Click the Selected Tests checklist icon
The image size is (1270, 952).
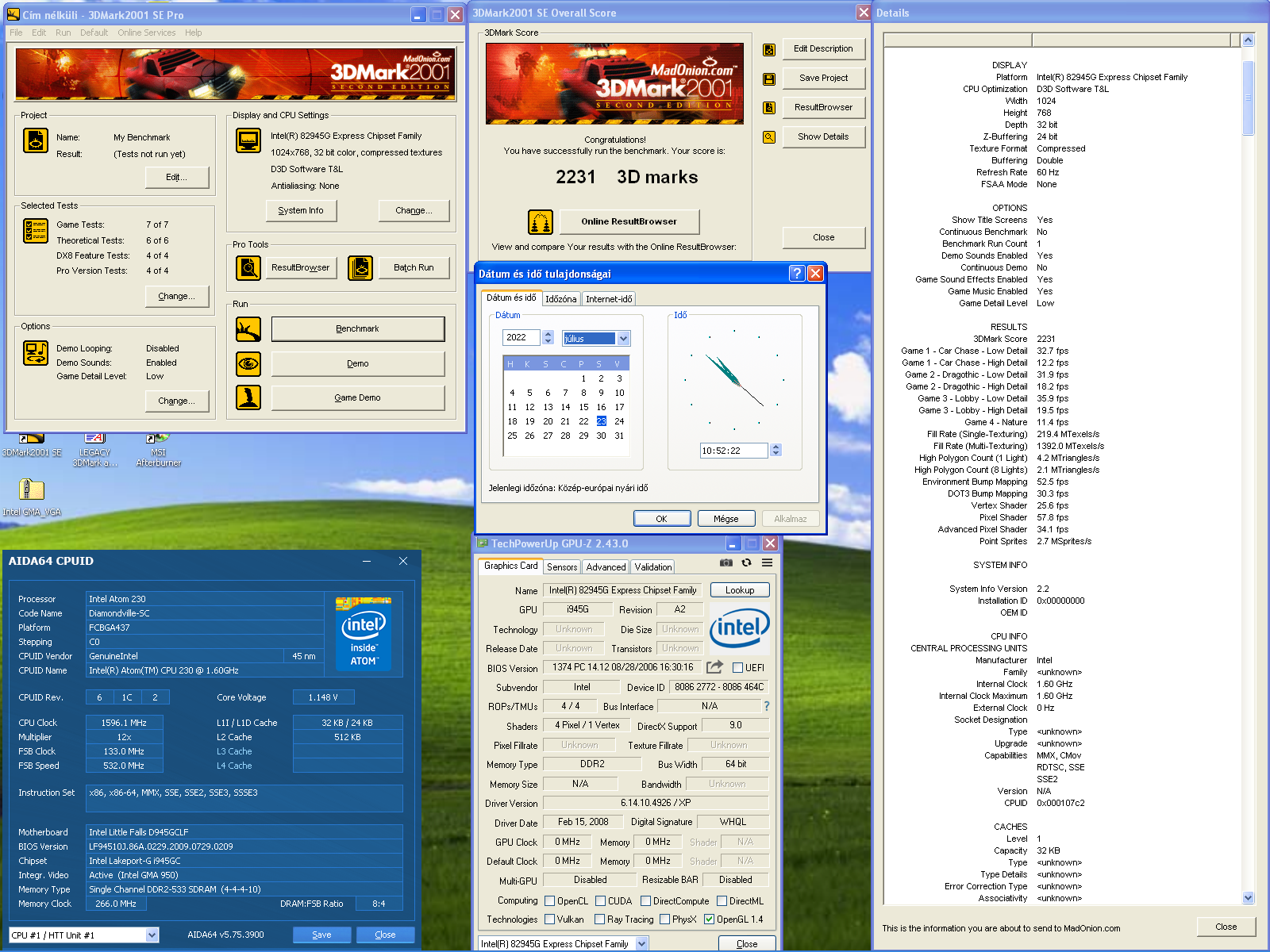36,230
